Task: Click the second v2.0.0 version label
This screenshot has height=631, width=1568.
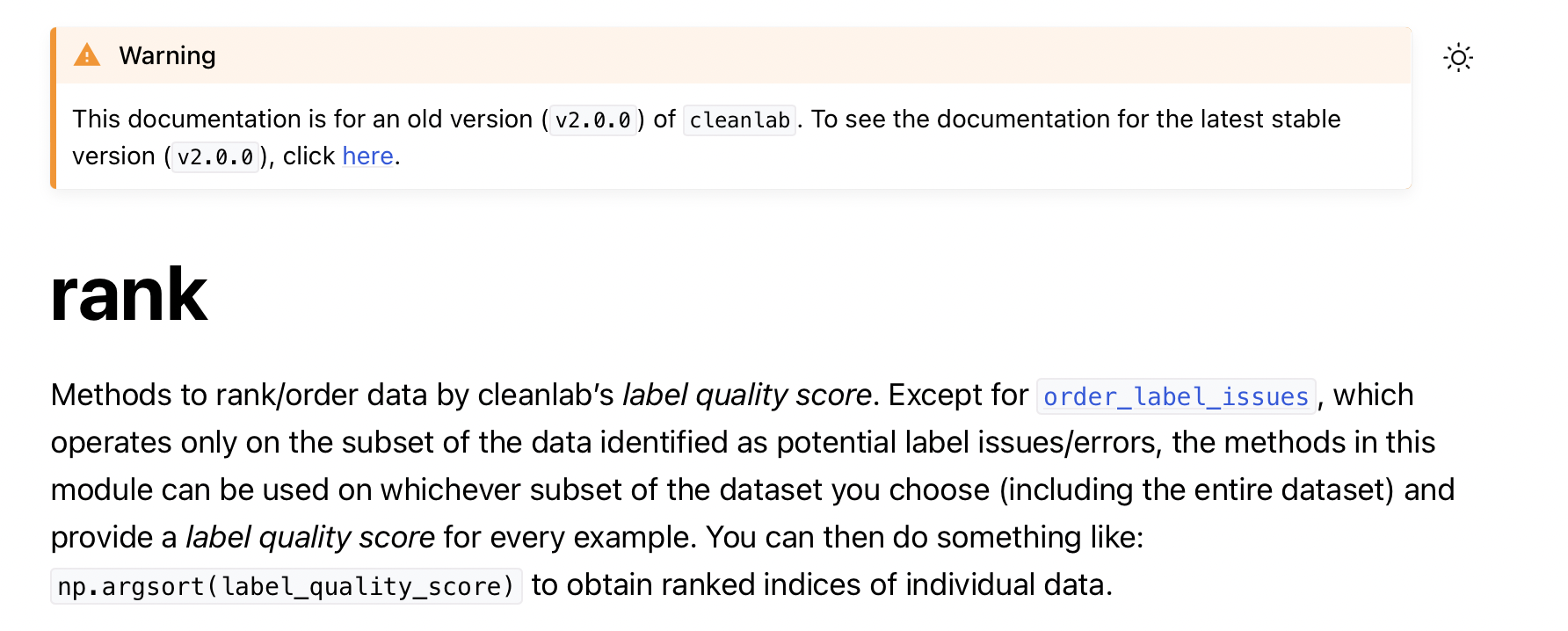Action: [214, 157]
